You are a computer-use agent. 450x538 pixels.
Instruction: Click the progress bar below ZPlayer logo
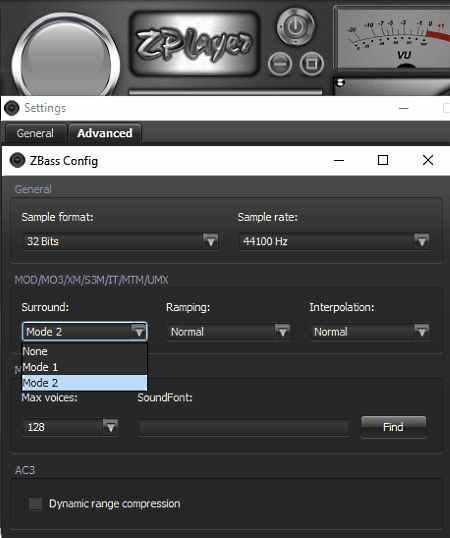point(225,92)
